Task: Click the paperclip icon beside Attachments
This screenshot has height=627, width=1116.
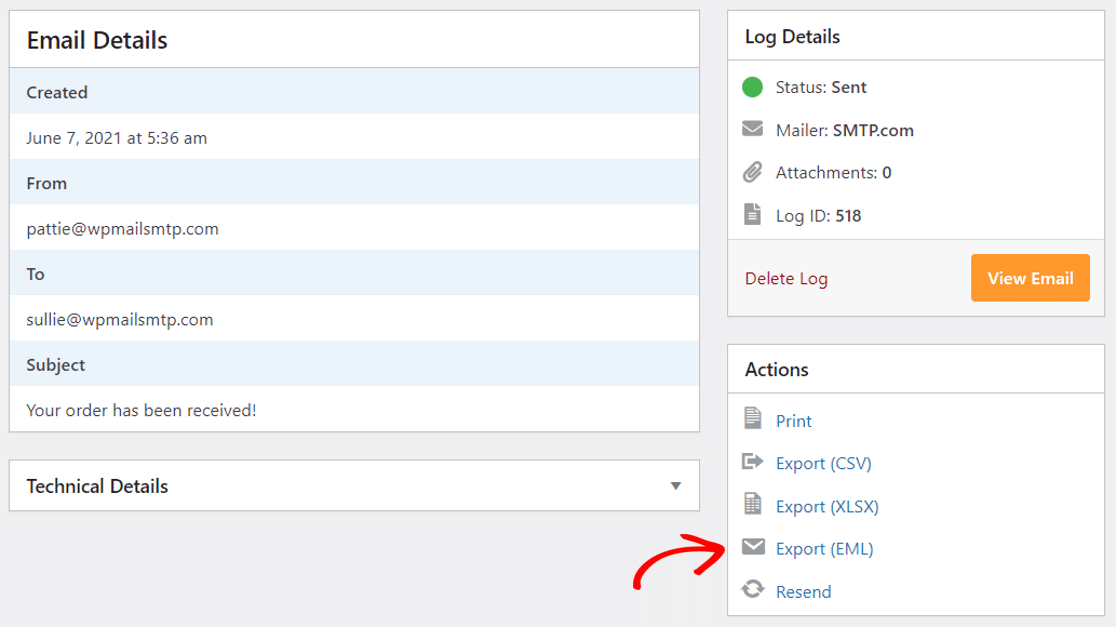Action: tap(753, 171)
